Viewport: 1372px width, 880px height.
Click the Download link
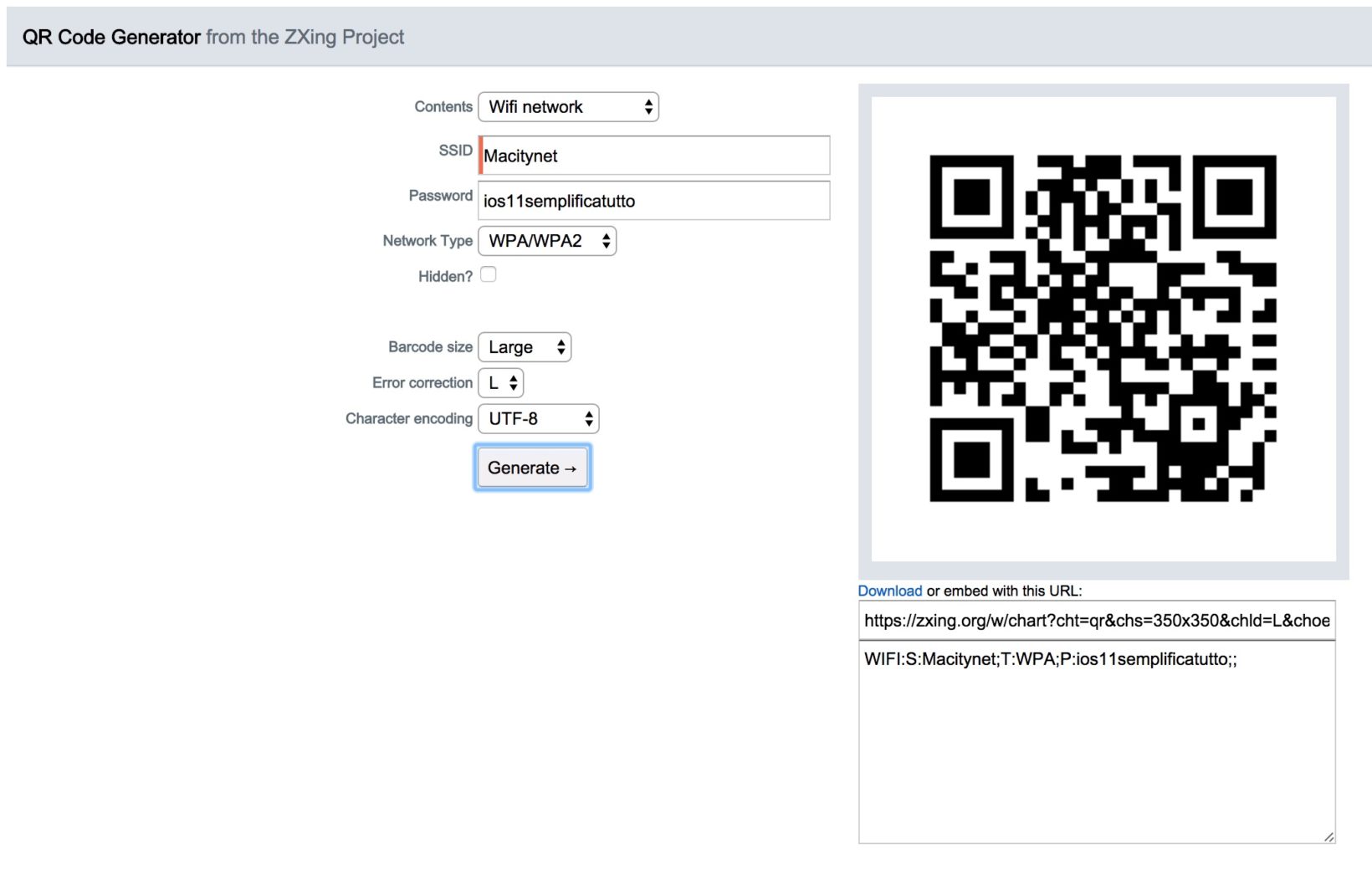click(890, 591)
